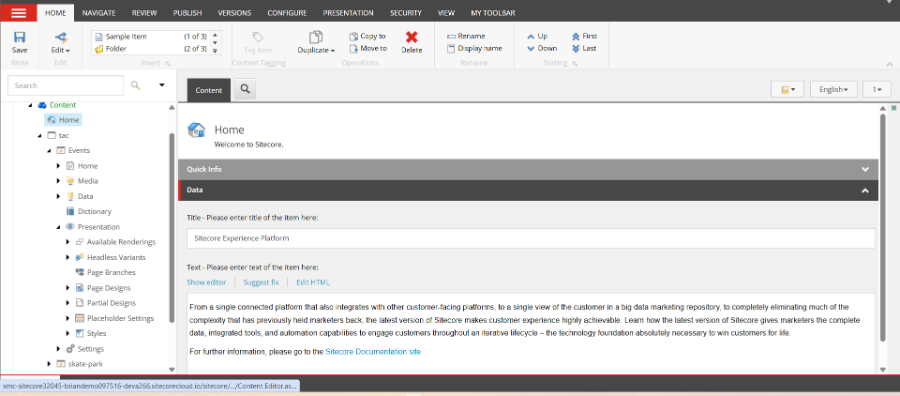Click the Show editor link
The width and height of the screenshot is (900, 396).
click(206, 282)
